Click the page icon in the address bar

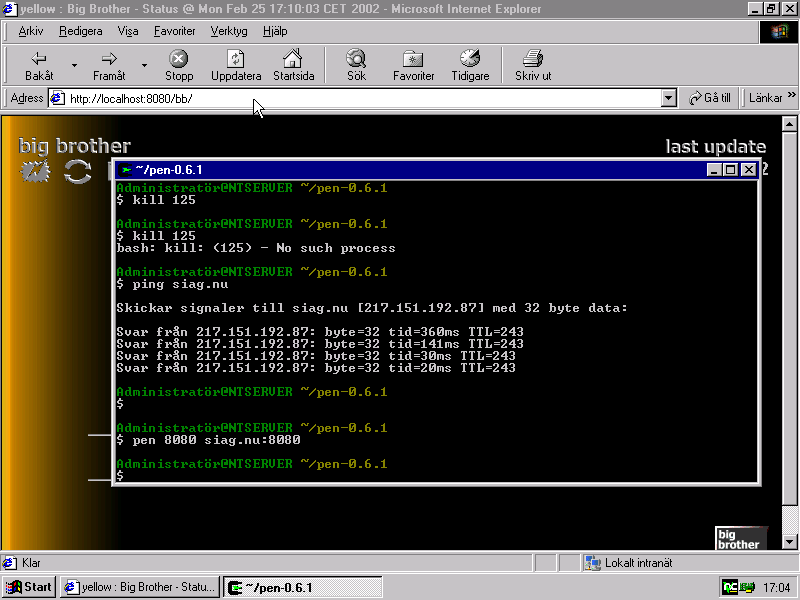click(57, 98)
